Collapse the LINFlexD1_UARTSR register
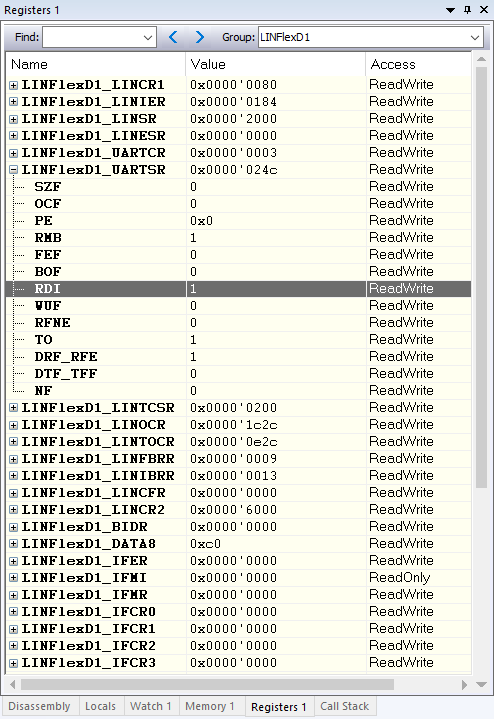The height and width of the screenshot is (719, 494). coord(14,170)
